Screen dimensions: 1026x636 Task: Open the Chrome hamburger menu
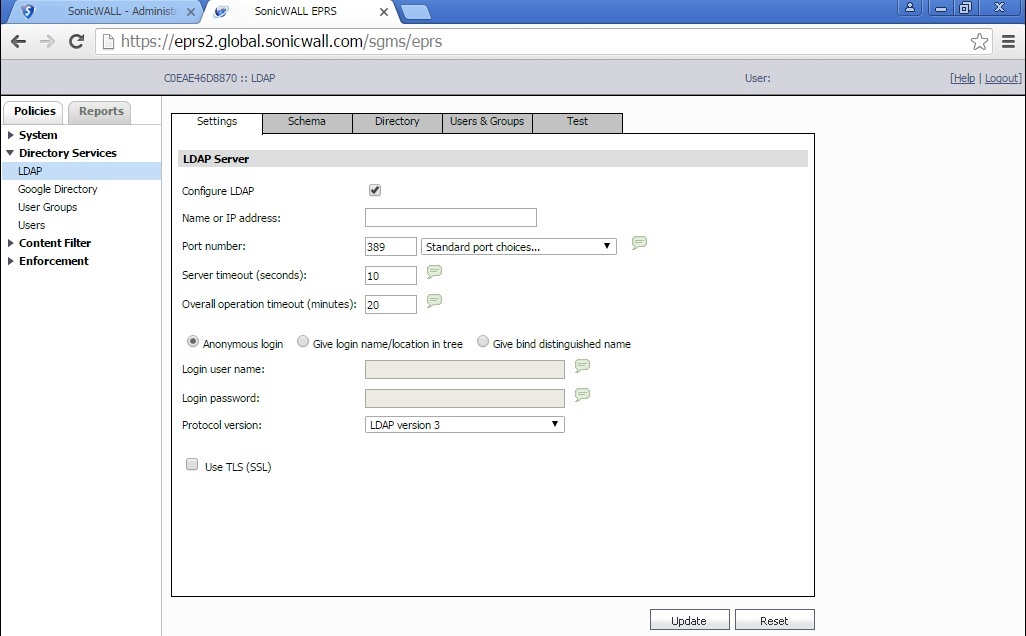(1008, 42)
